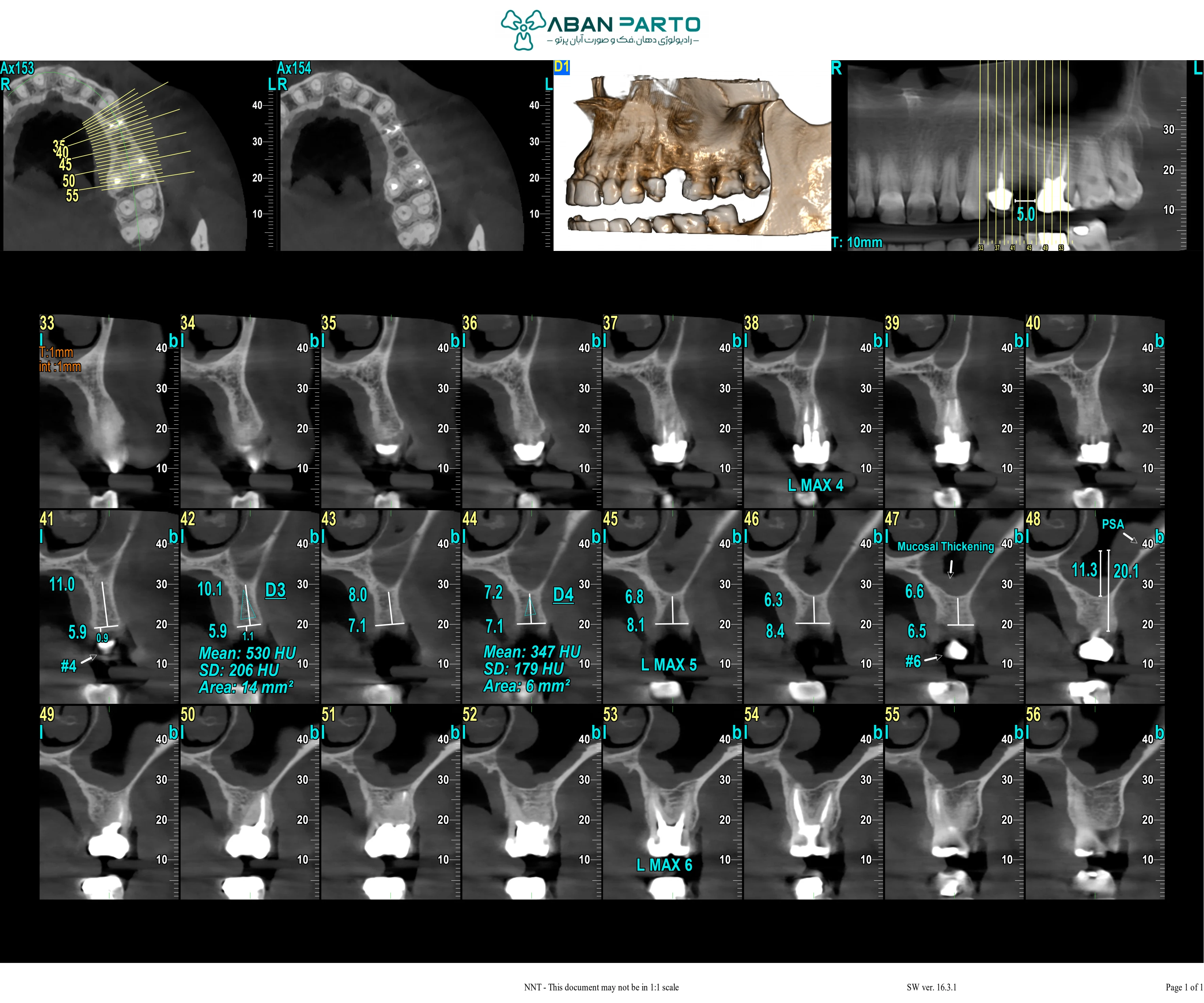
Task: Click the T: 10mm thickness label
Action: point(857,242)
